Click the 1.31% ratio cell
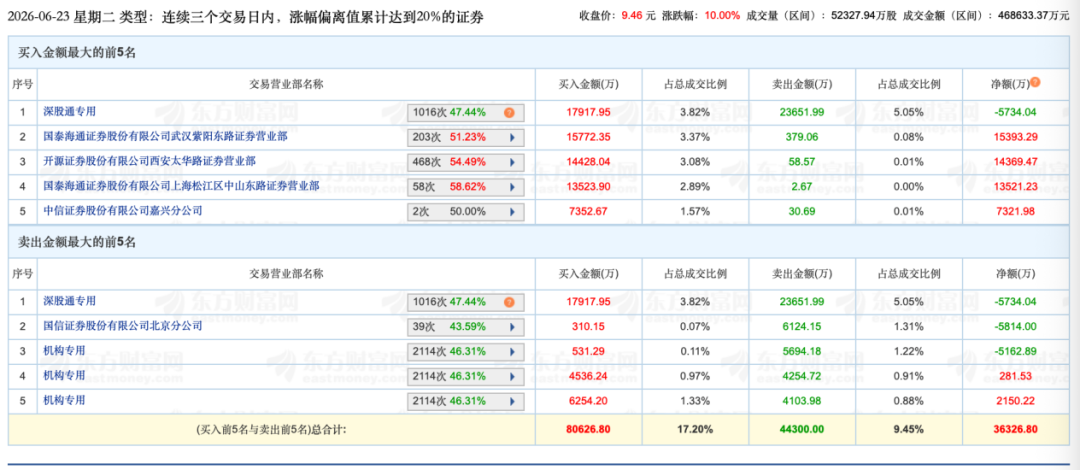The image size is (1080, 470). click(x=908, y=327)
